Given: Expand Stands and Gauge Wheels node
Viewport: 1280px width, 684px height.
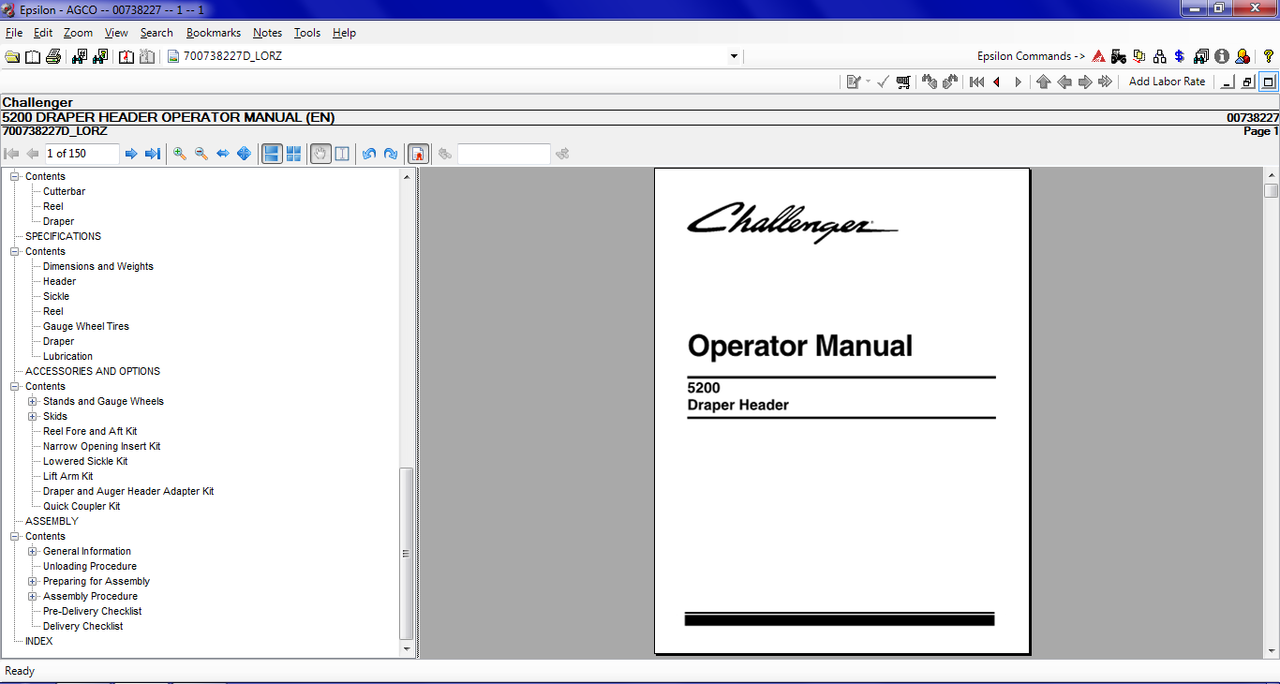Looking at the screenshot, I should click(x=32, y=401).
